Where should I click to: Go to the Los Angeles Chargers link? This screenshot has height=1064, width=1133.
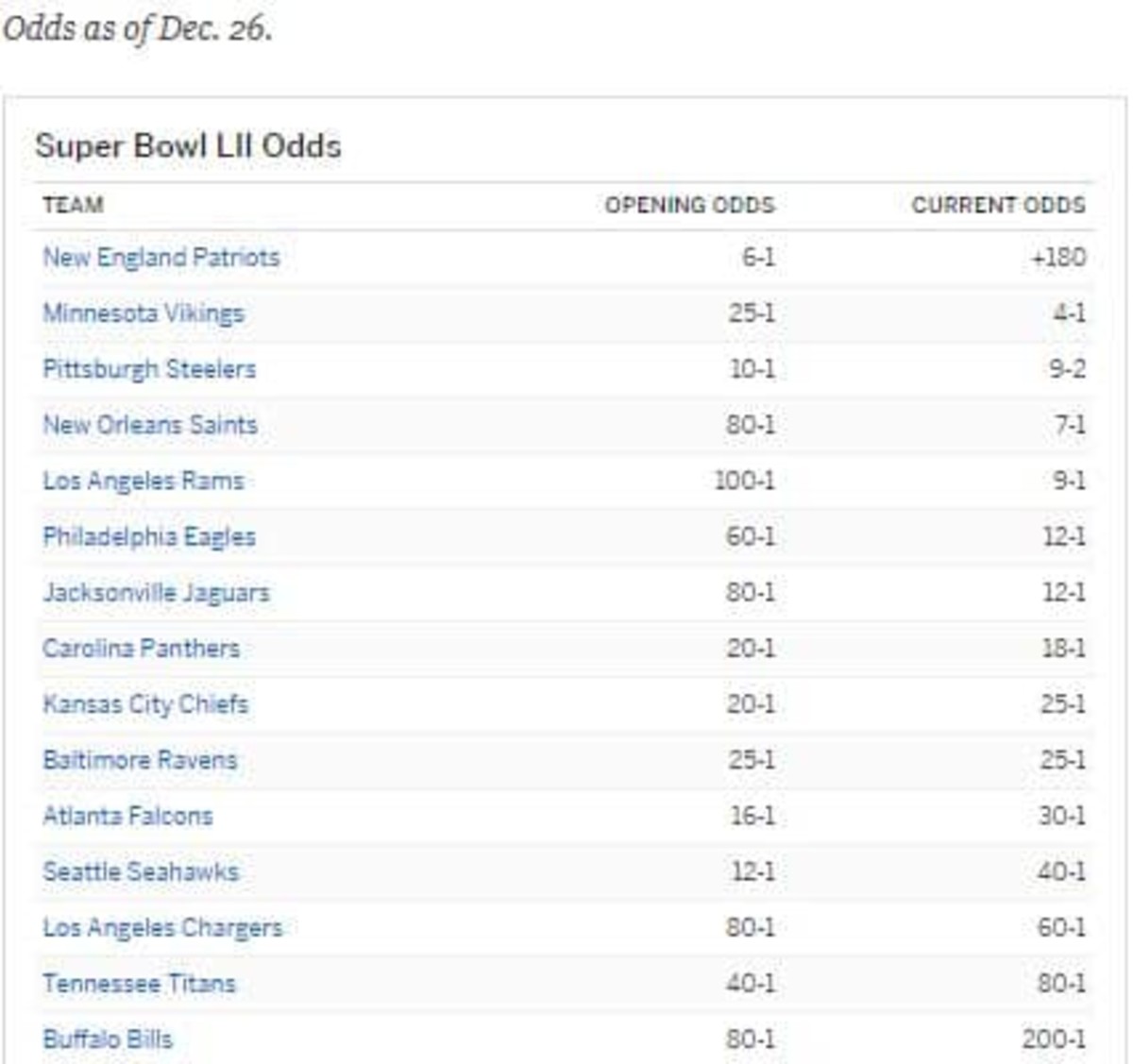point(162,927)
